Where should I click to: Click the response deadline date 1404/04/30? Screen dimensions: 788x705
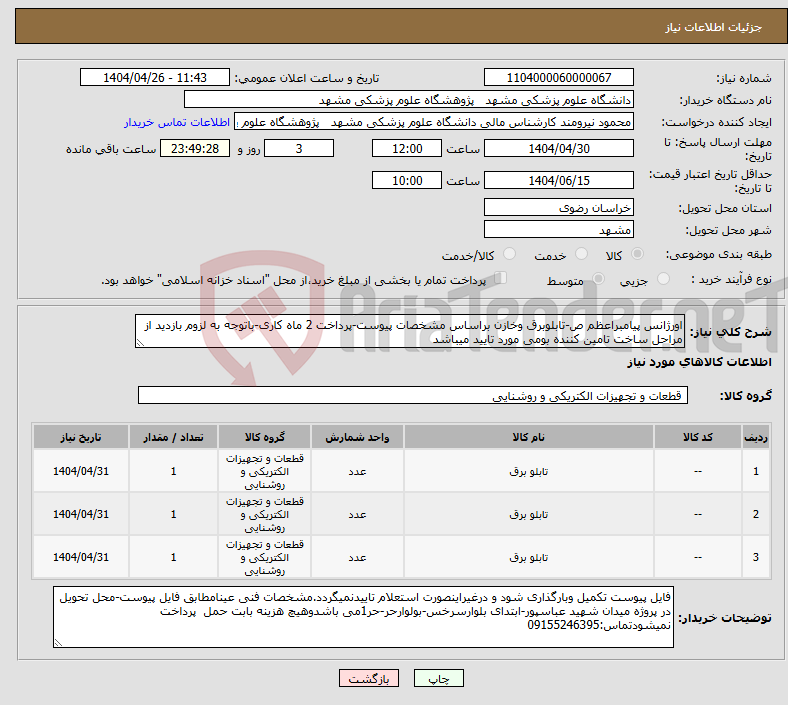tap(559, 149)
